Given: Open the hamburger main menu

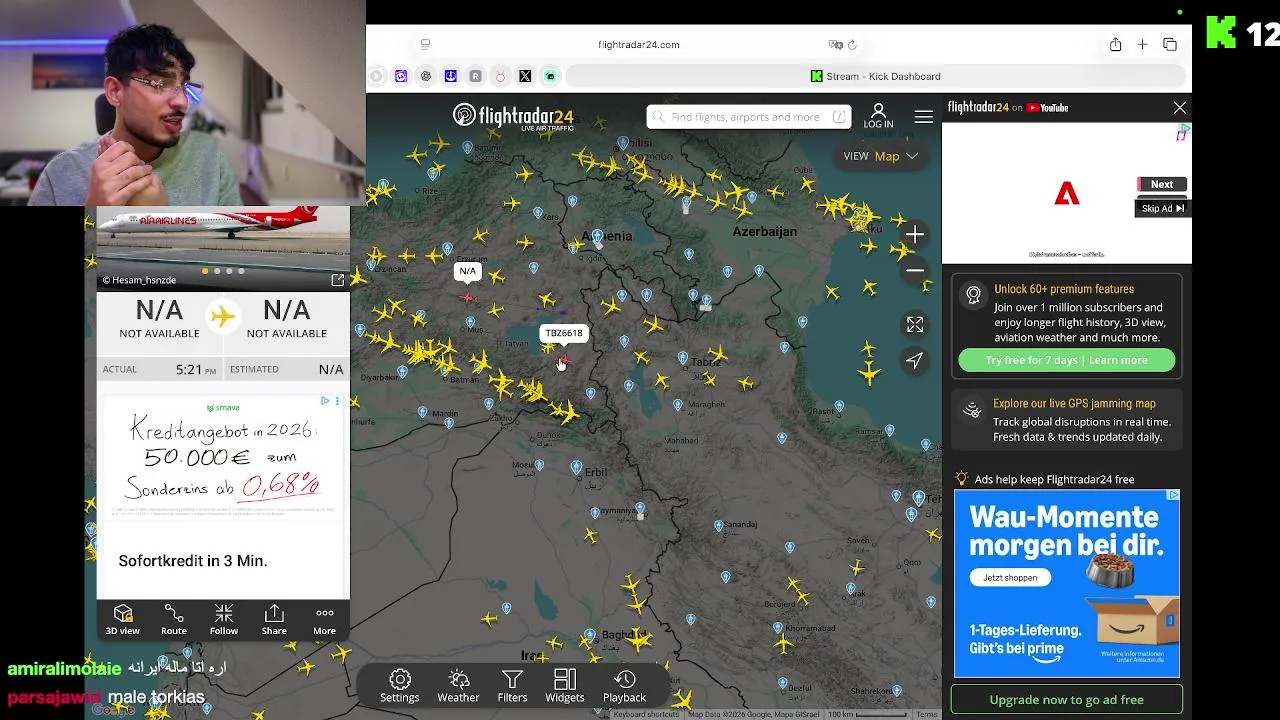Looking at the screenshot, I should 923,117.
